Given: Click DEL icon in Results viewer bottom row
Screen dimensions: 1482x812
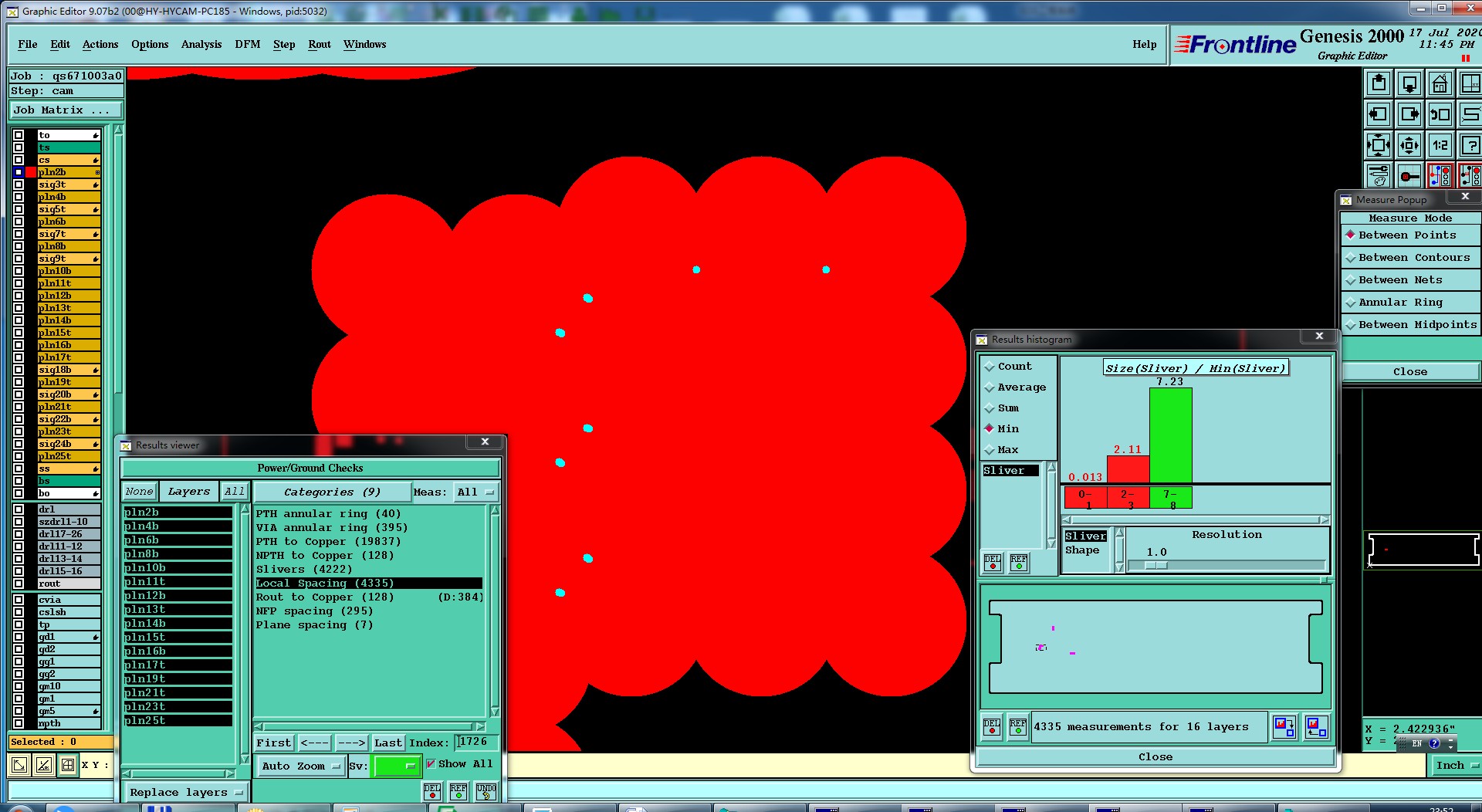Looking at the screenshot, I should pyautogui.click(x=432, y=792).
